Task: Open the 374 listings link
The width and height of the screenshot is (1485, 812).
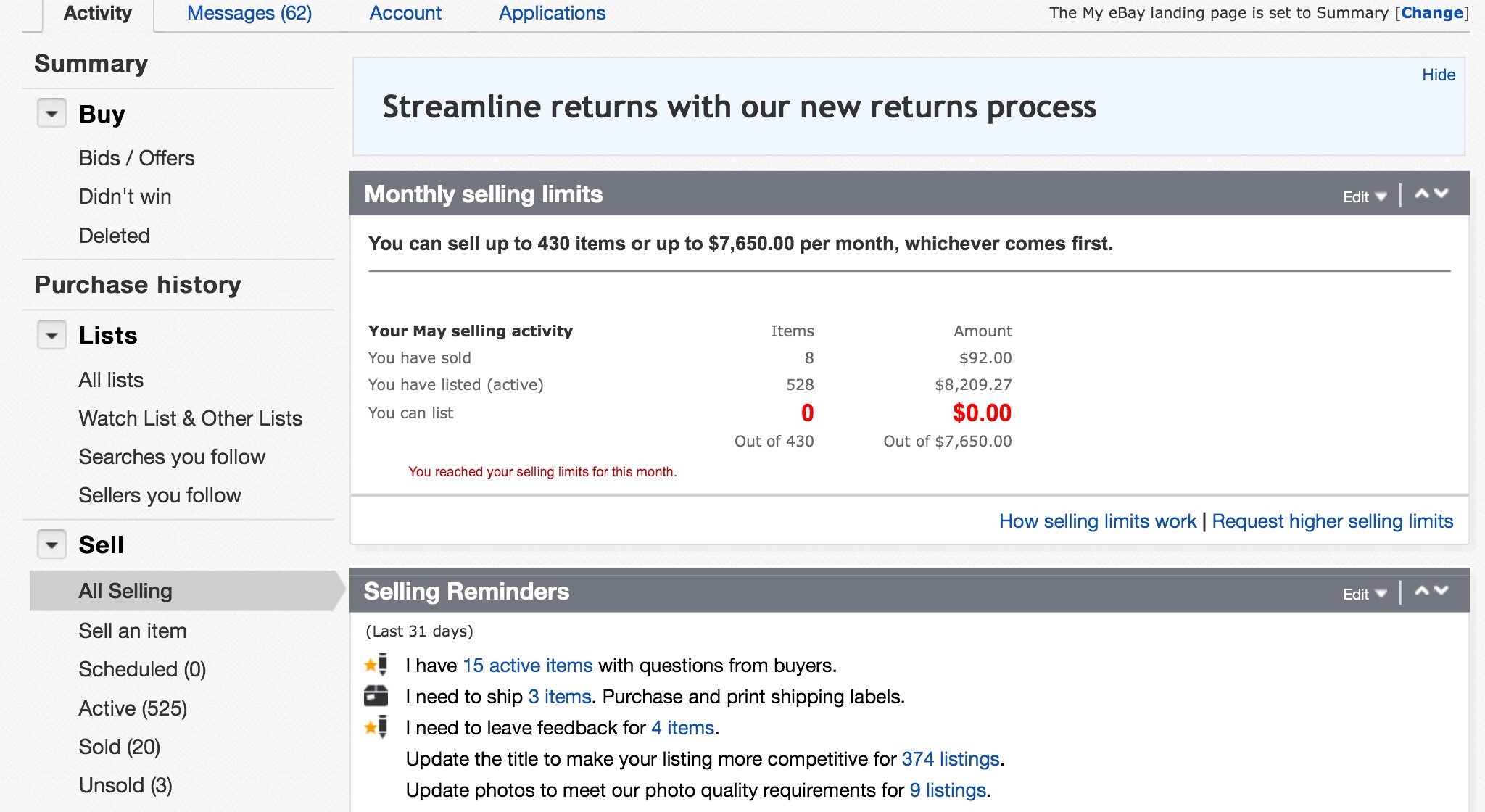Action: coord(950,759)
